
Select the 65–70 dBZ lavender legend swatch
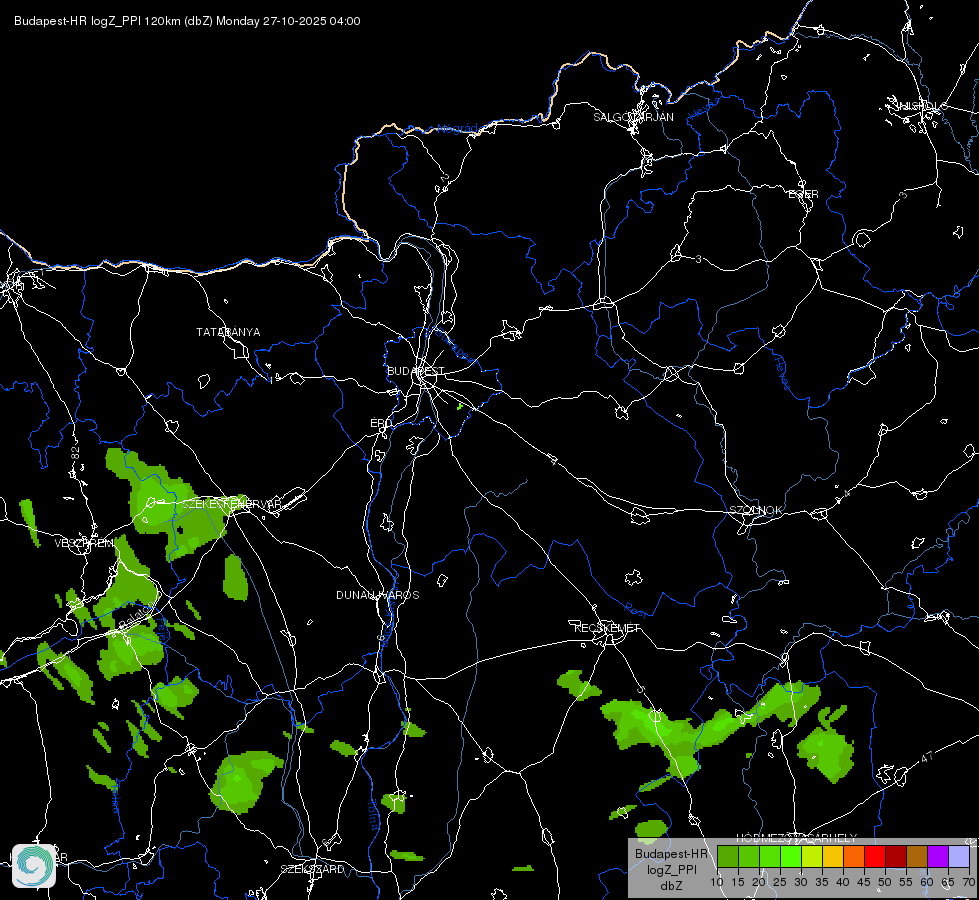click(959, 856)
